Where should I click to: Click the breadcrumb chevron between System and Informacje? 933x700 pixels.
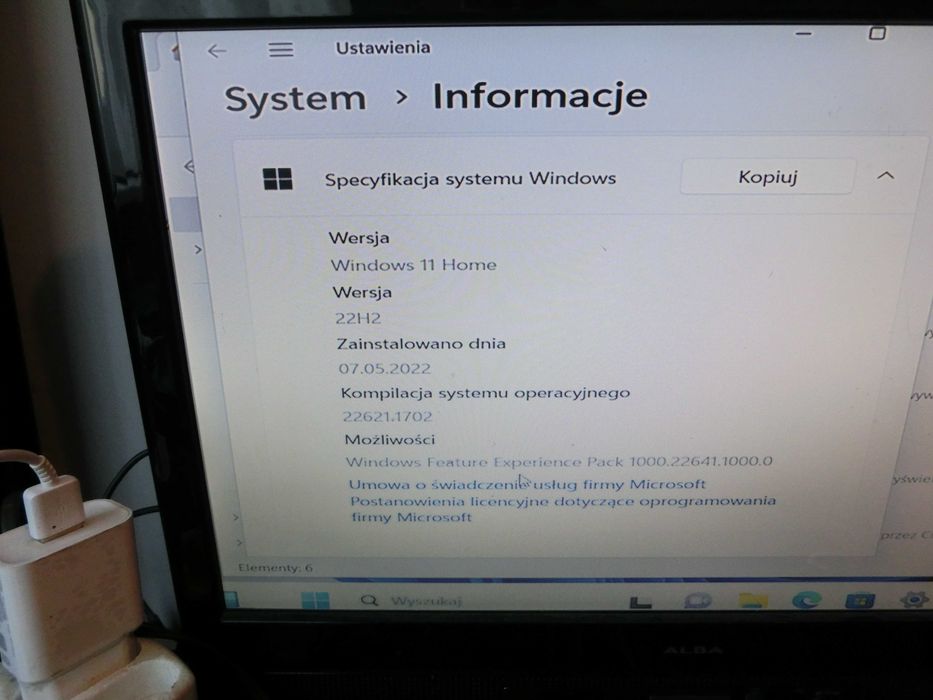402,97
